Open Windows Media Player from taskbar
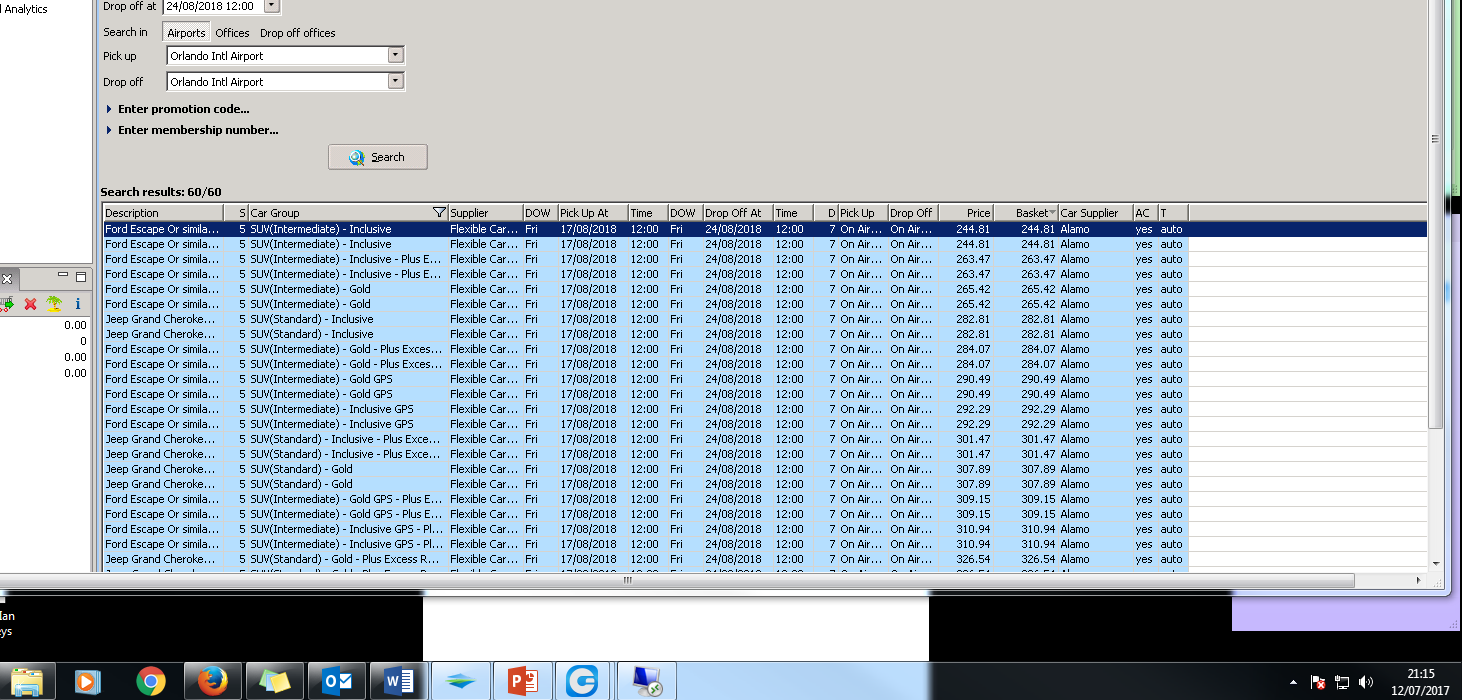1462x700 pixels. [x=88, y=682]
